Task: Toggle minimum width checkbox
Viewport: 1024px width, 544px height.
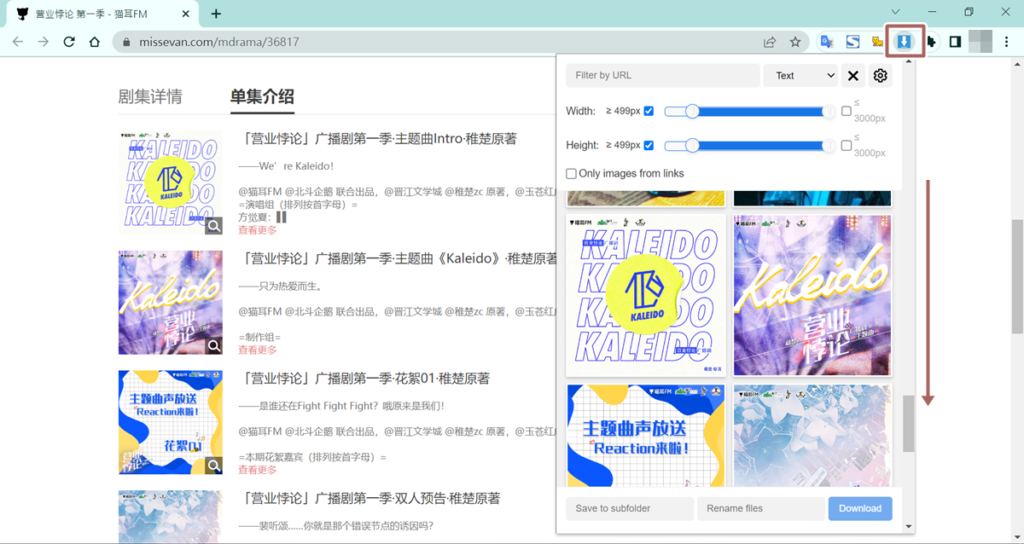Action: (x=648, y=111)
